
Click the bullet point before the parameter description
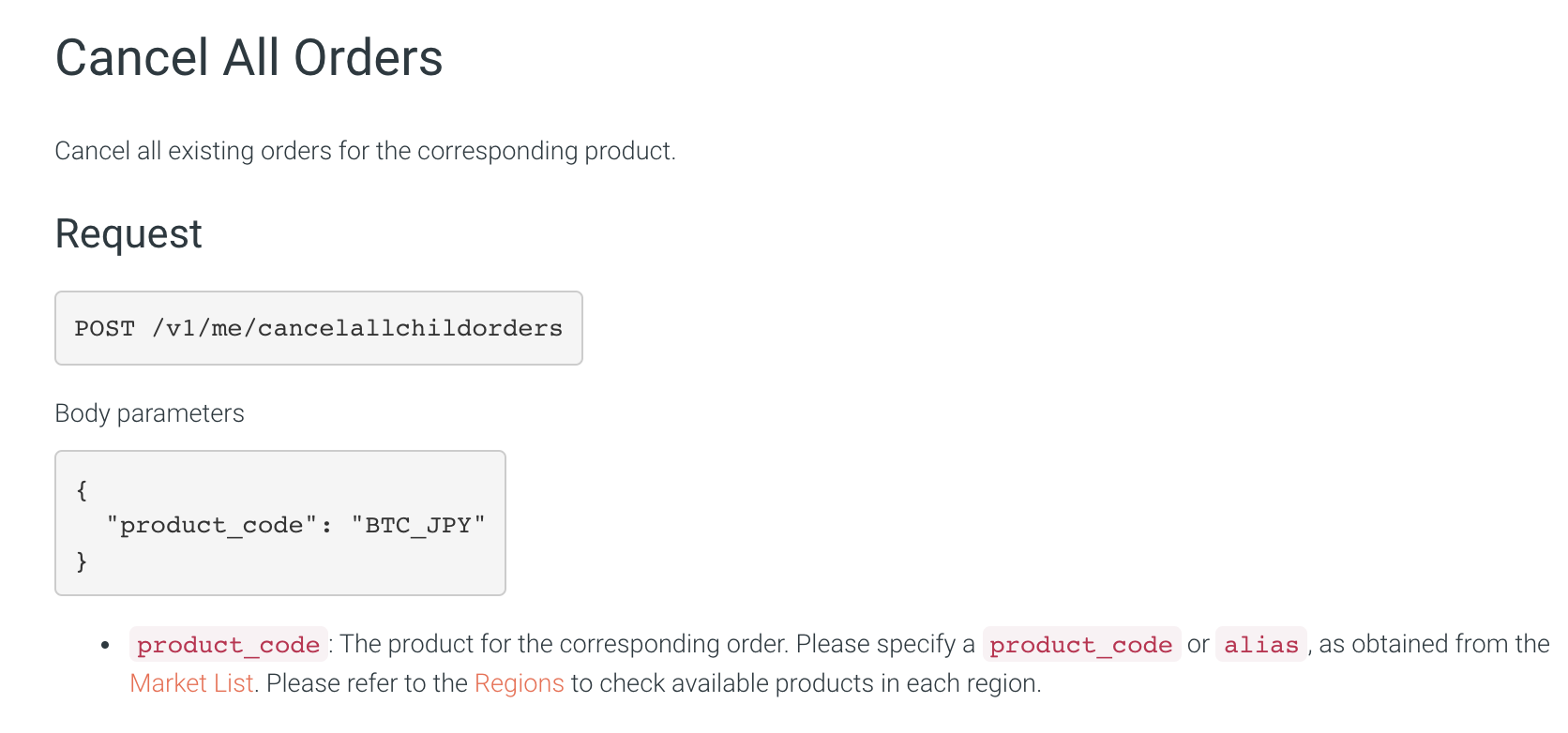pos(106,645)
